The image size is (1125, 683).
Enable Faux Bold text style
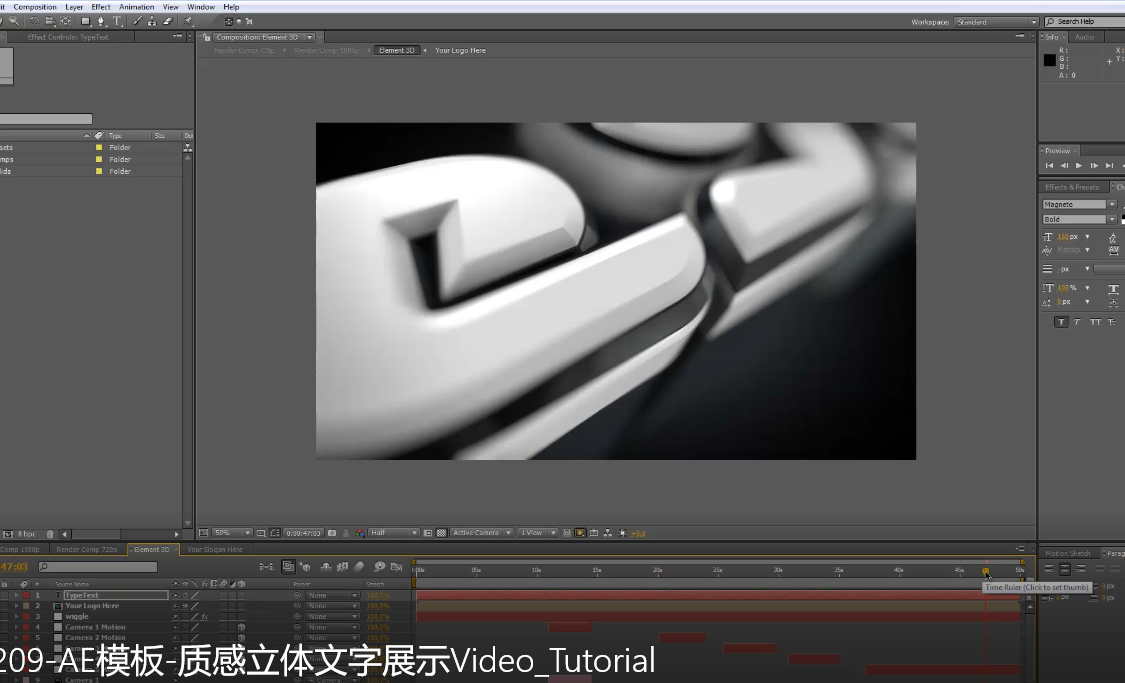pos(1061,321)
